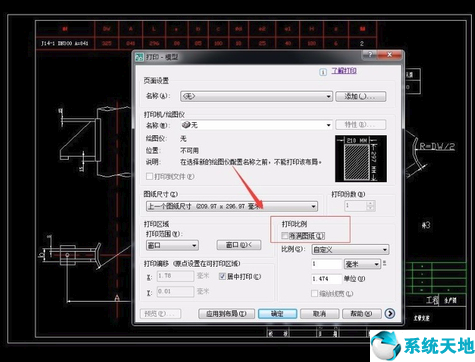The width and height of the screenshot is (475, 362).
Task: Click the paper size preview thumbnail
Action: [361, 158]
